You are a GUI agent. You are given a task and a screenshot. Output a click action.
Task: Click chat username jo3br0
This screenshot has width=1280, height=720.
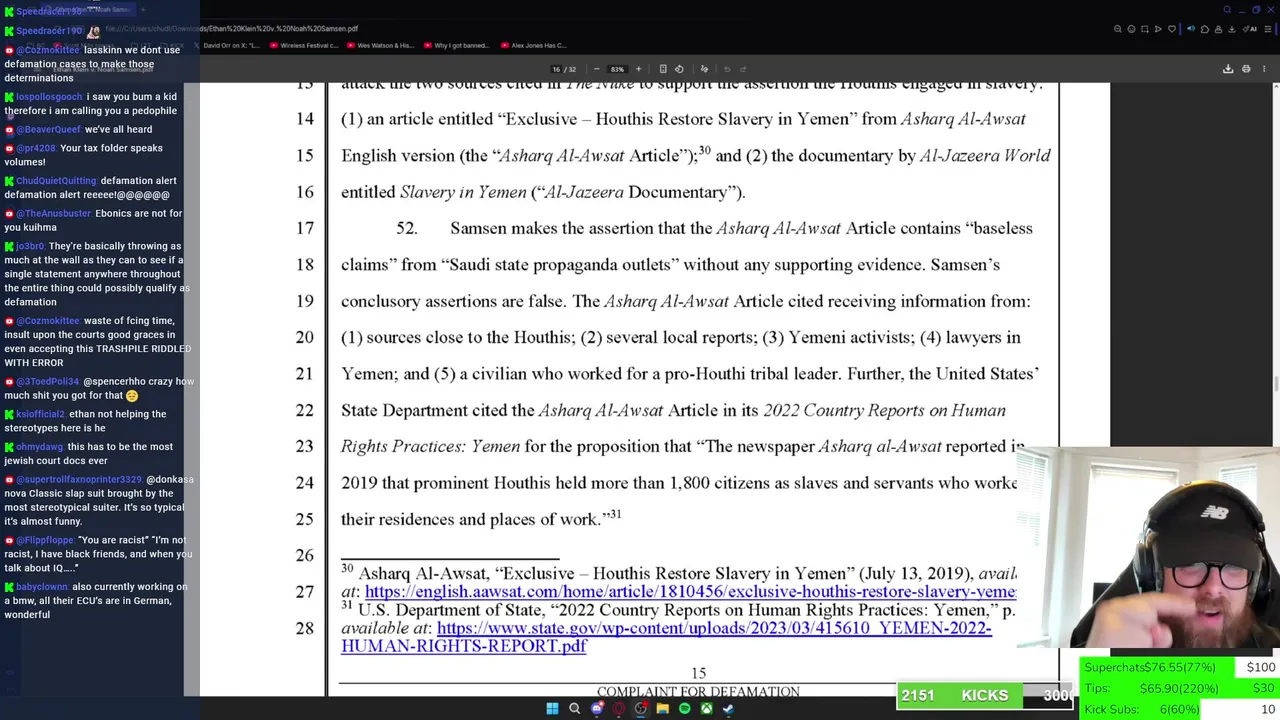point(31,246)
